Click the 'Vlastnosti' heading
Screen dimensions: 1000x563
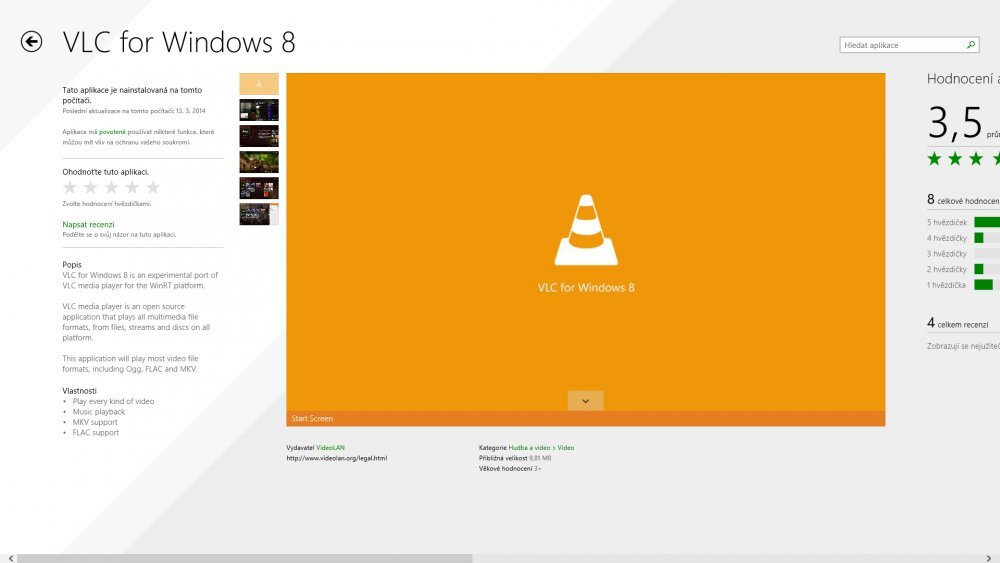pyautogui.click(x=80, y=391)
